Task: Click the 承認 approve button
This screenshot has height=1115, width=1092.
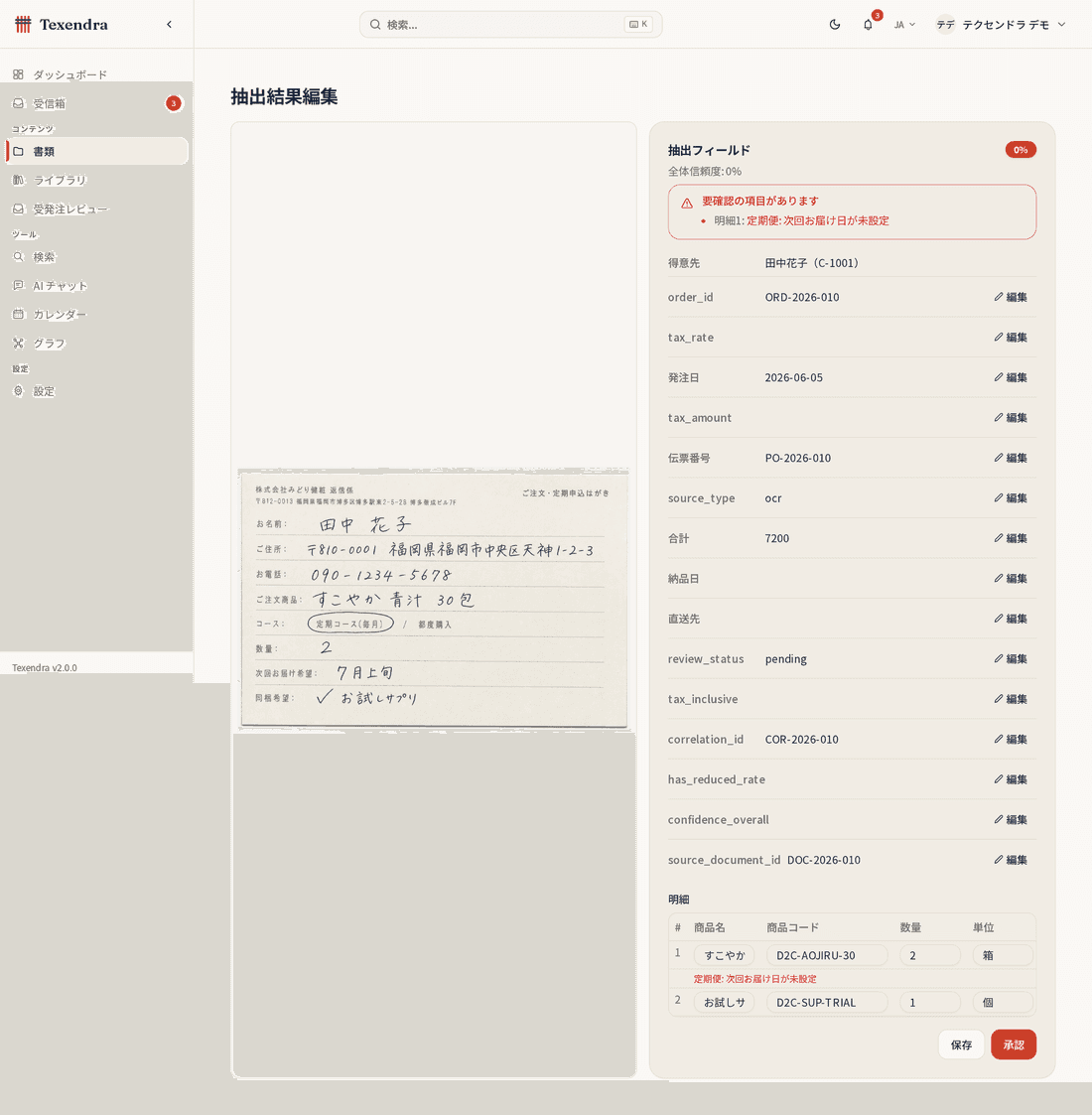Action: click(x=1014, y=1045)
